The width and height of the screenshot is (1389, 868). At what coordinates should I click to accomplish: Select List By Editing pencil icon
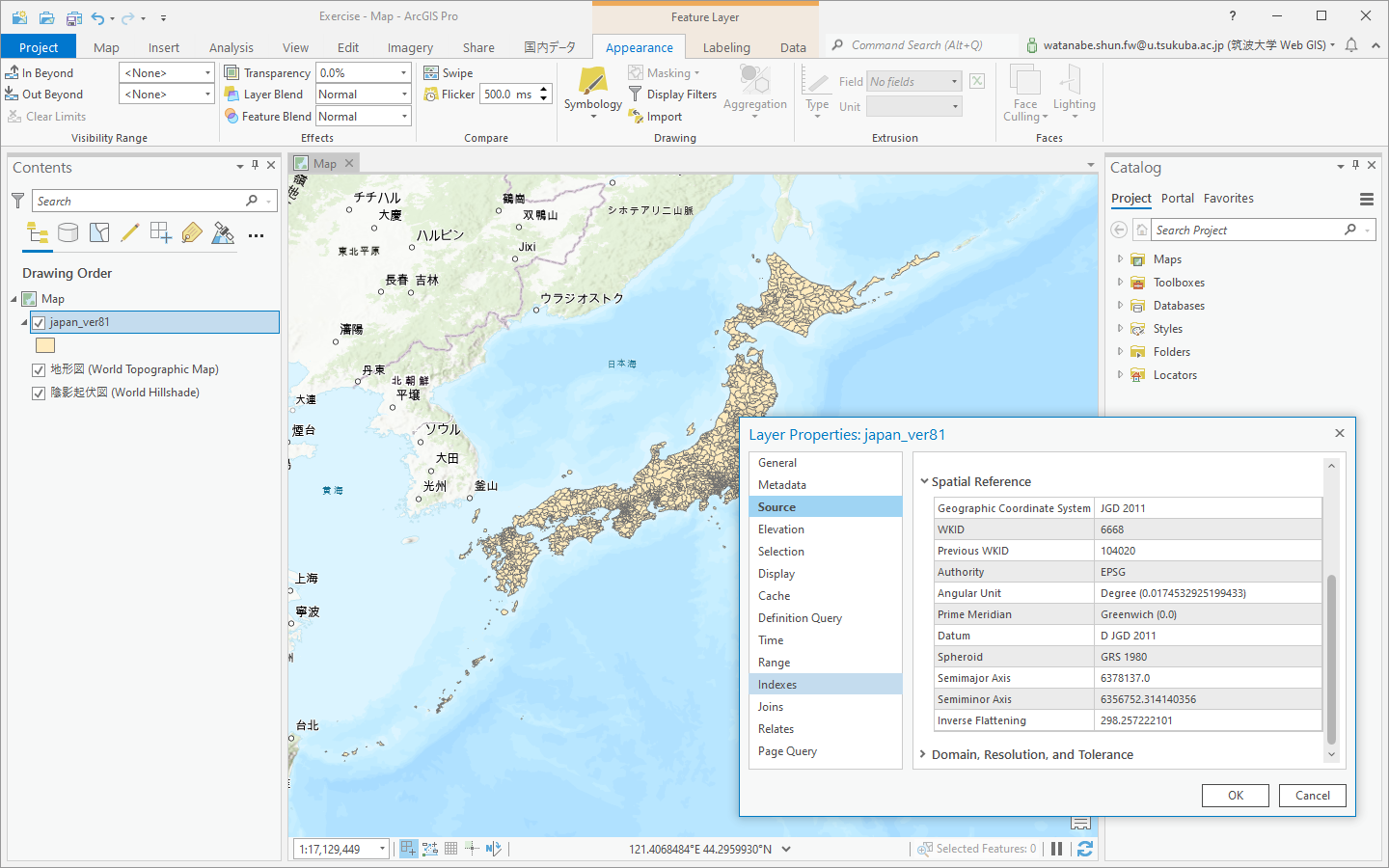coord(130,232)
